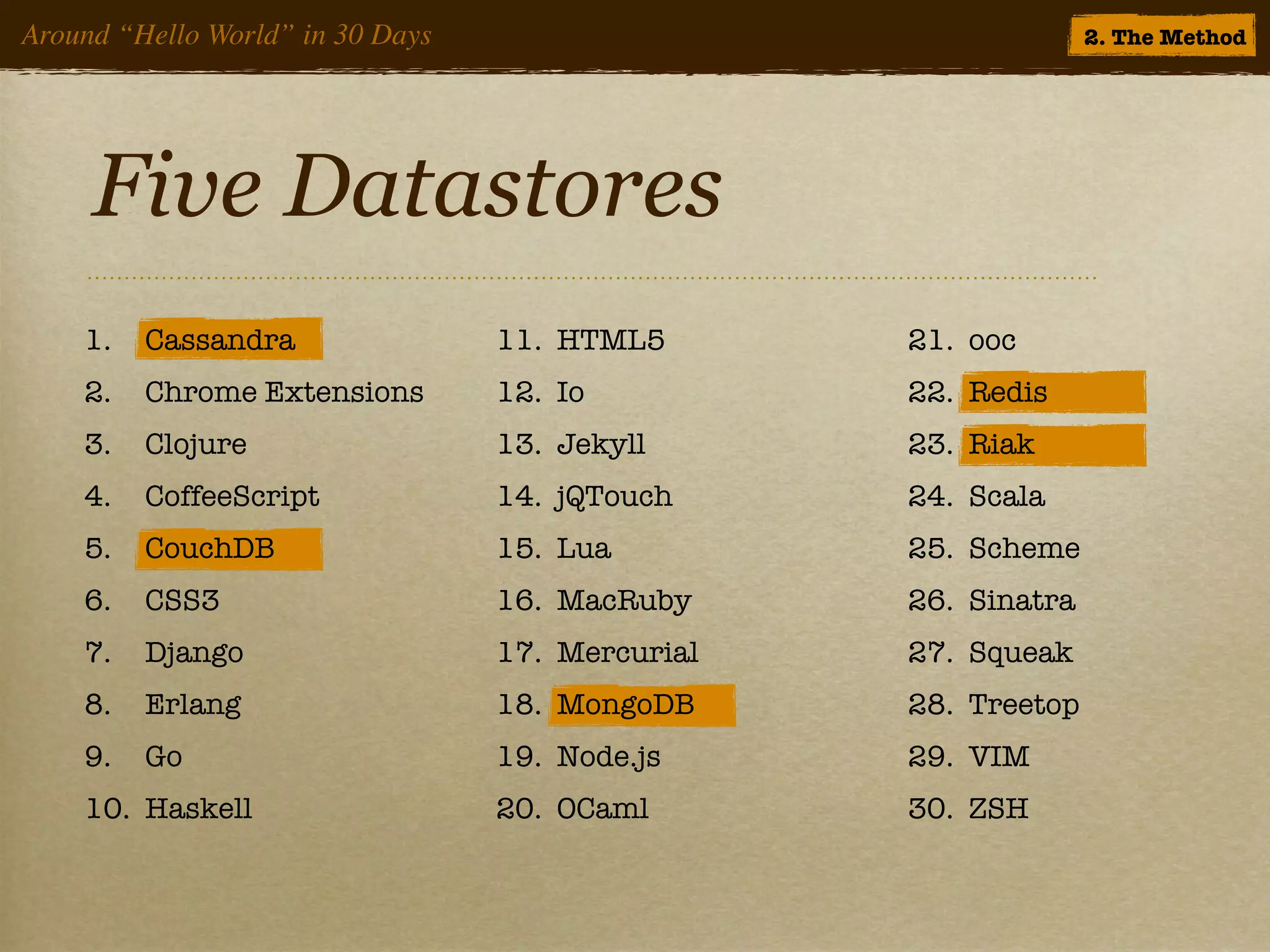Viewport: 1270px width, 952px height.
Task: Click the 'VIM' list entry
Action: (x=998, y=756)
